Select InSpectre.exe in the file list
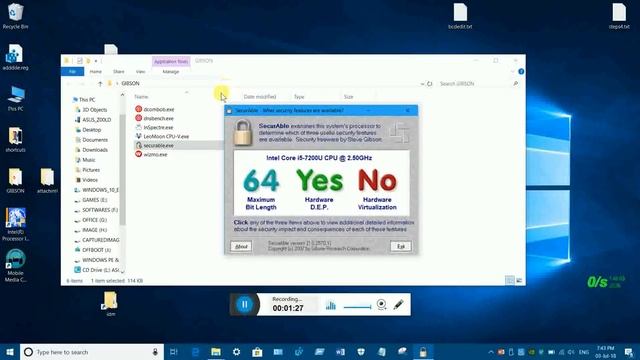 pos(154,127)
